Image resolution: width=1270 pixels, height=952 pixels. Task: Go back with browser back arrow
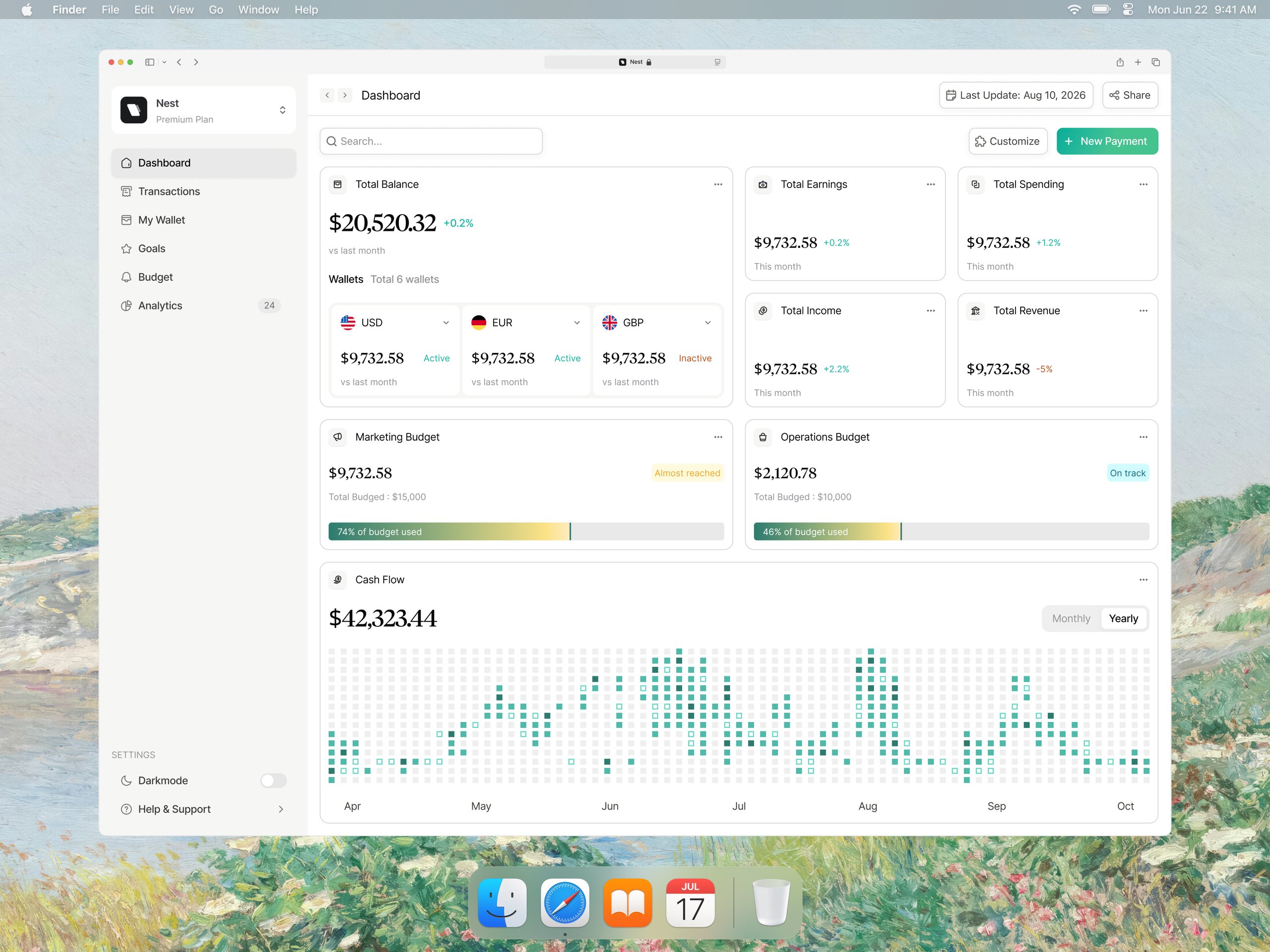[179, 62]
